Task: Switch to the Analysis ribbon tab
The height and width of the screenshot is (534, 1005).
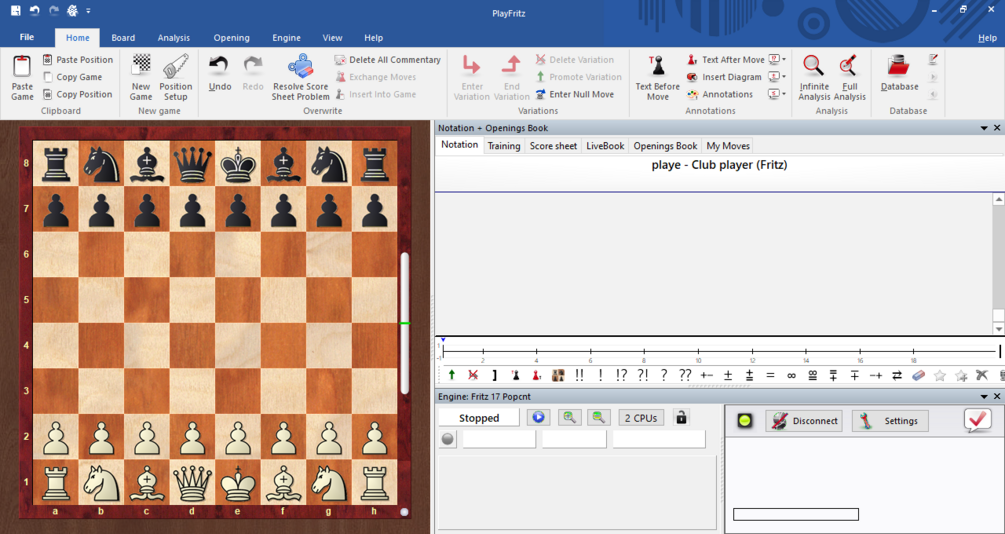Action: (174, 38)
